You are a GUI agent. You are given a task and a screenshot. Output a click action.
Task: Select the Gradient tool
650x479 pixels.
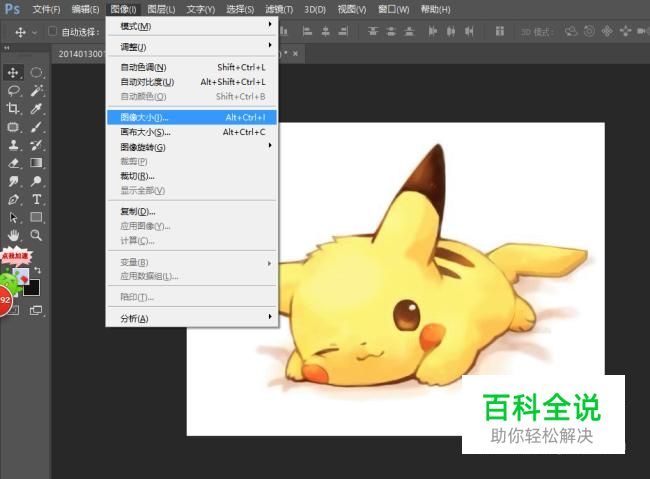[36, 163]
